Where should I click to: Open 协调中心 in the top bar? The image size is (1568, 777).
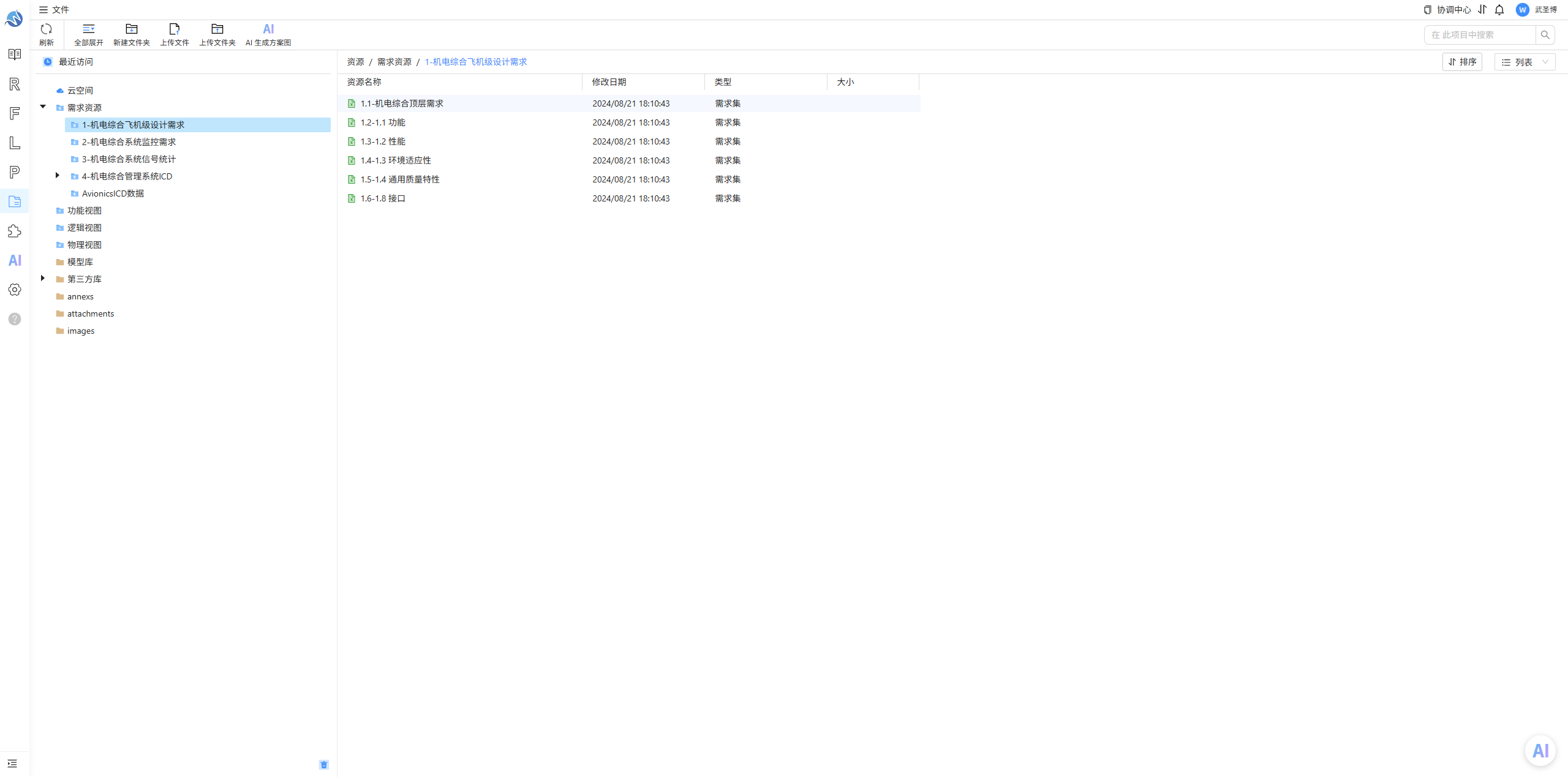pyautogui.click(x=1447, y=10)
